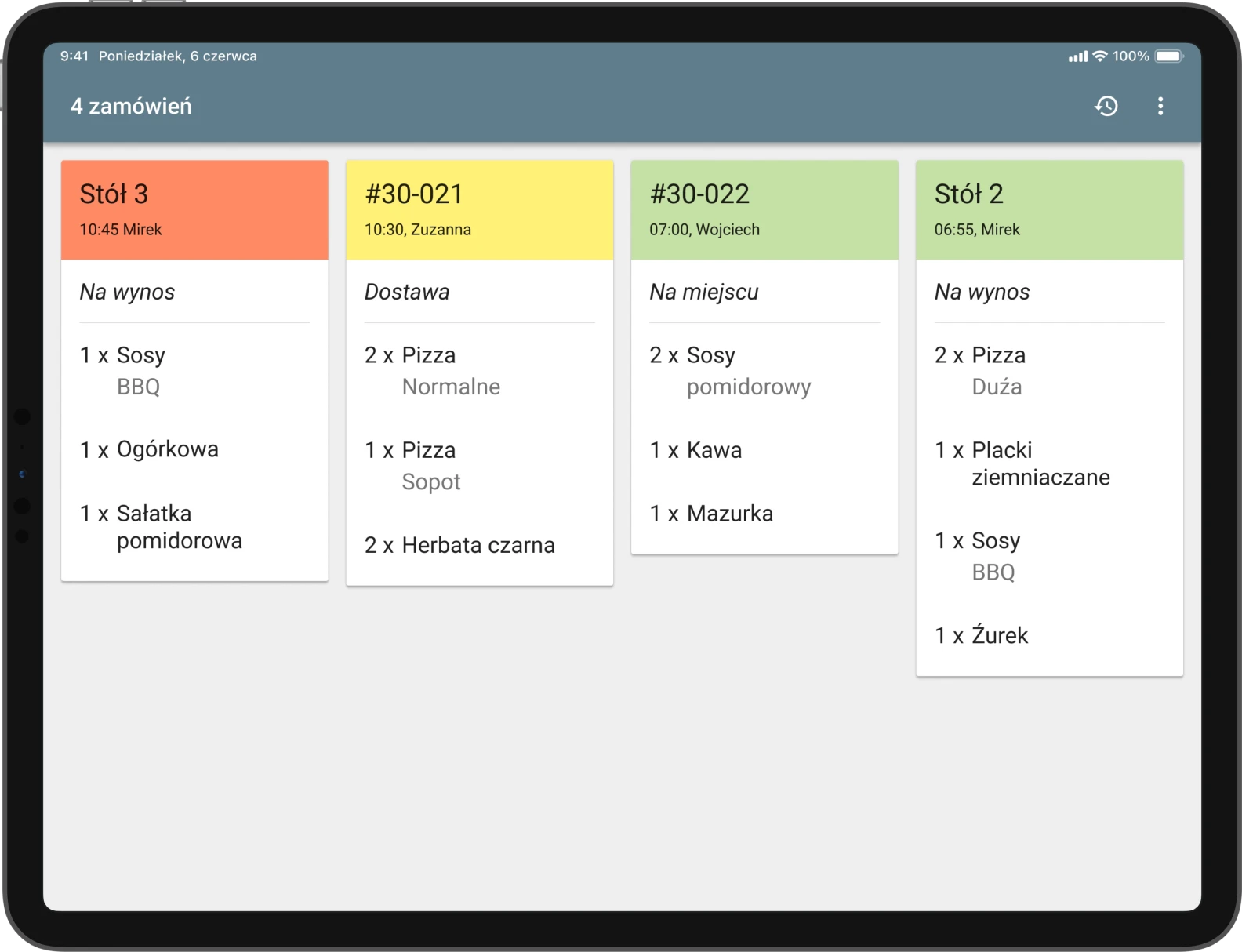Select the 1 x Mazurka item

(x=711, y=514)
